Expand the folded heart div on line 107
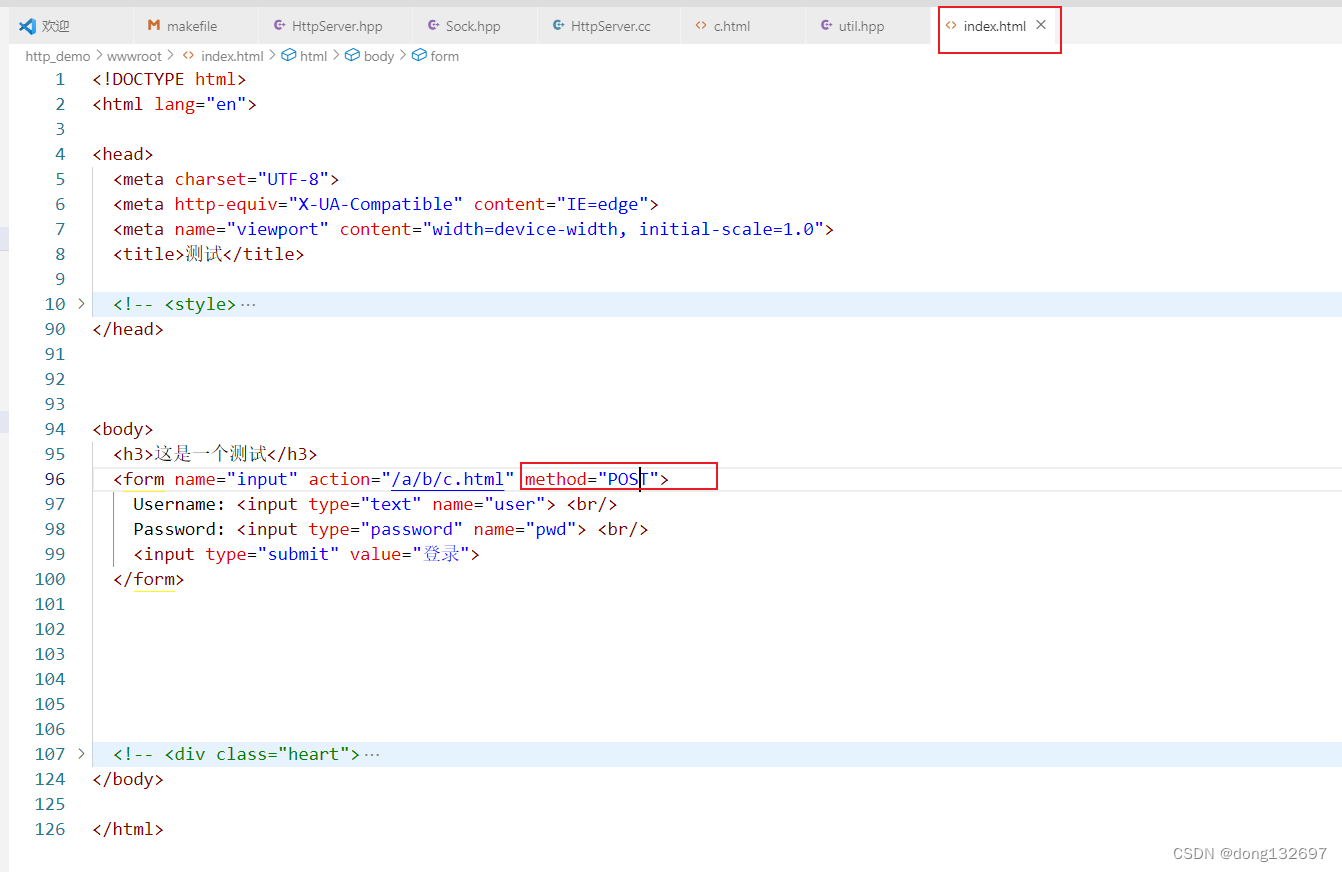1342x872 pixels. [x=81, y=754]
